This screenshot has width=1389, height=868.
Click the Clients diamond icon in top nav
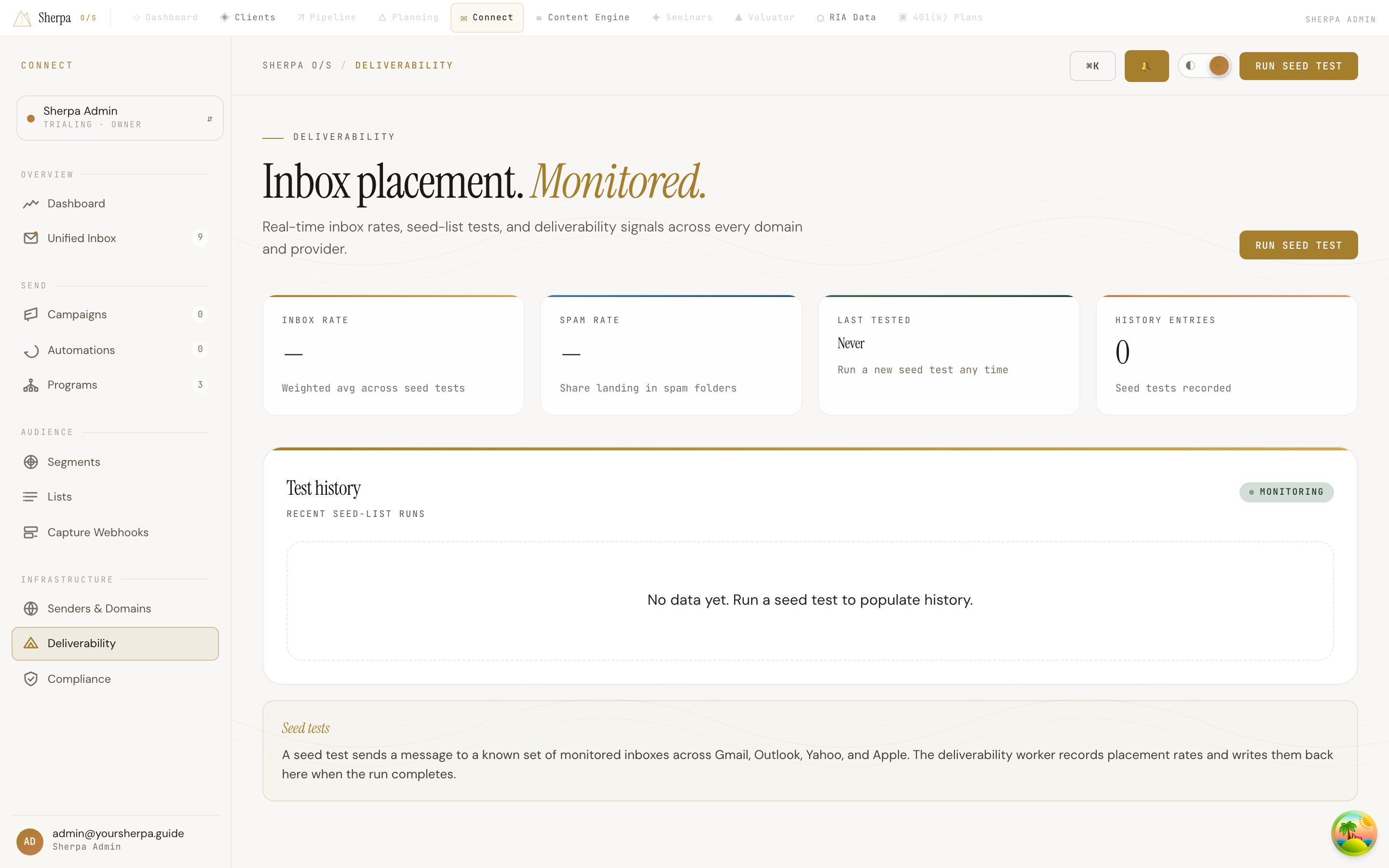click(225, 17)
